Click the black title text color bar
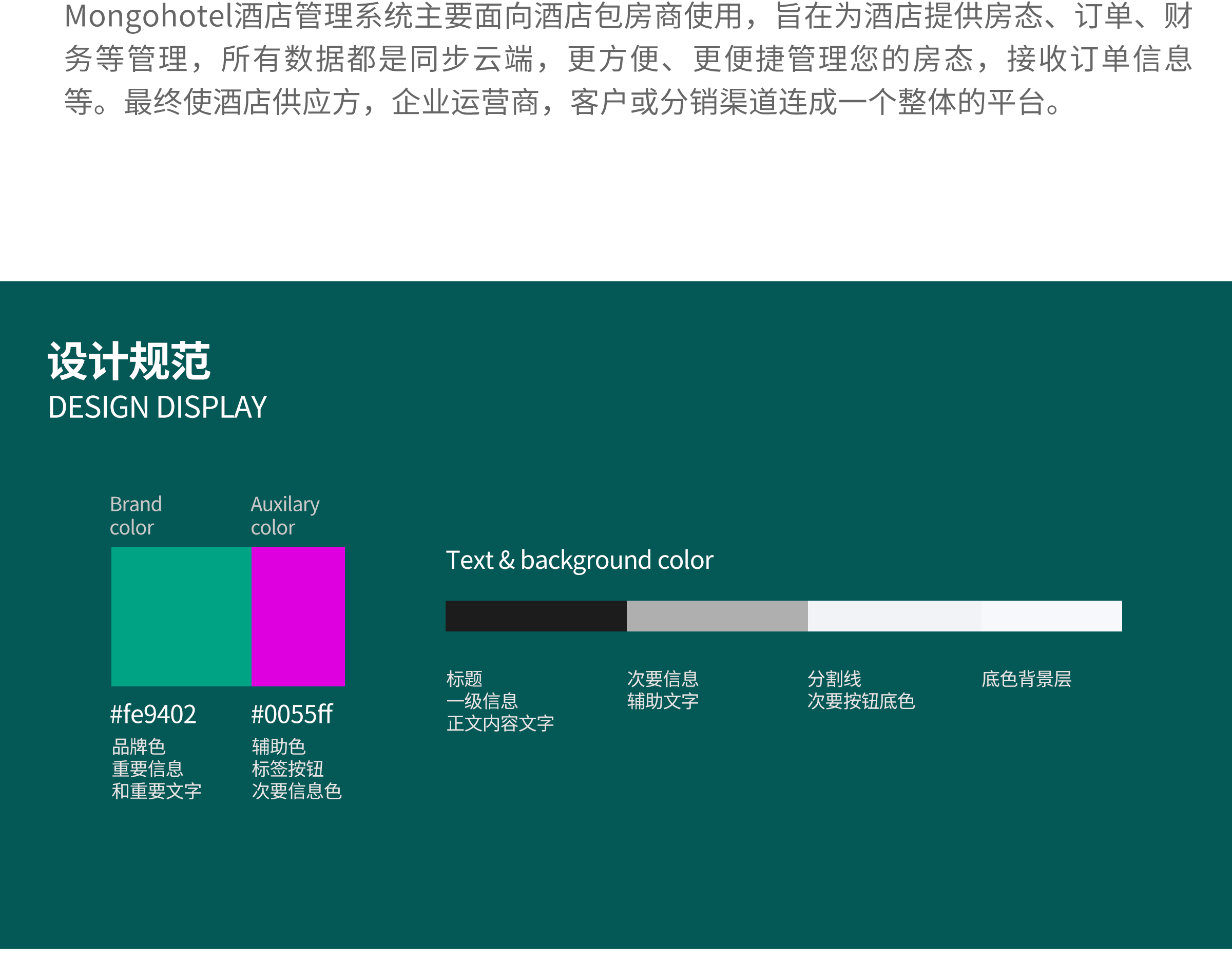Viewport: 1232px width, 959px height. coord(535,616)
